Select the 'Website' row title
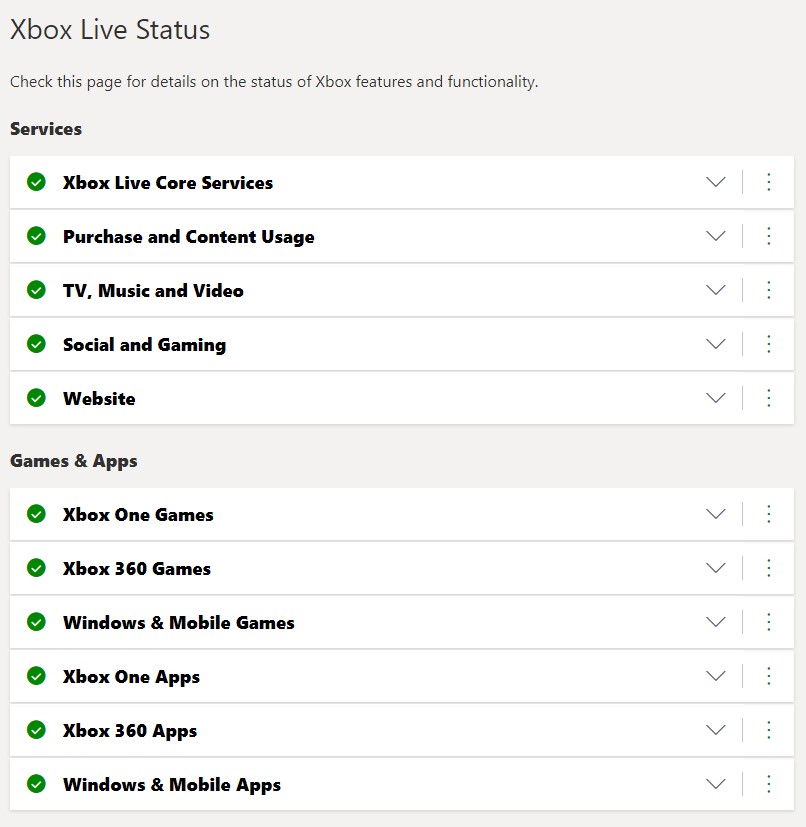Screen dimensions: 806x827 [x=99, y=398]
